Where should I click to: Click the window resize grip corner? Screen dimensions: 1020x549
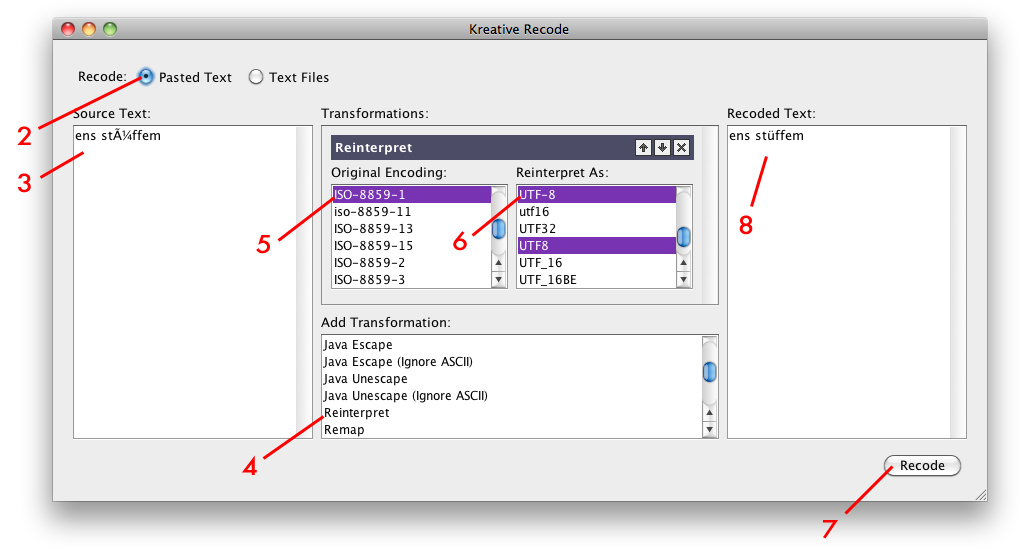pyautogui.click(x=981, y=495)
